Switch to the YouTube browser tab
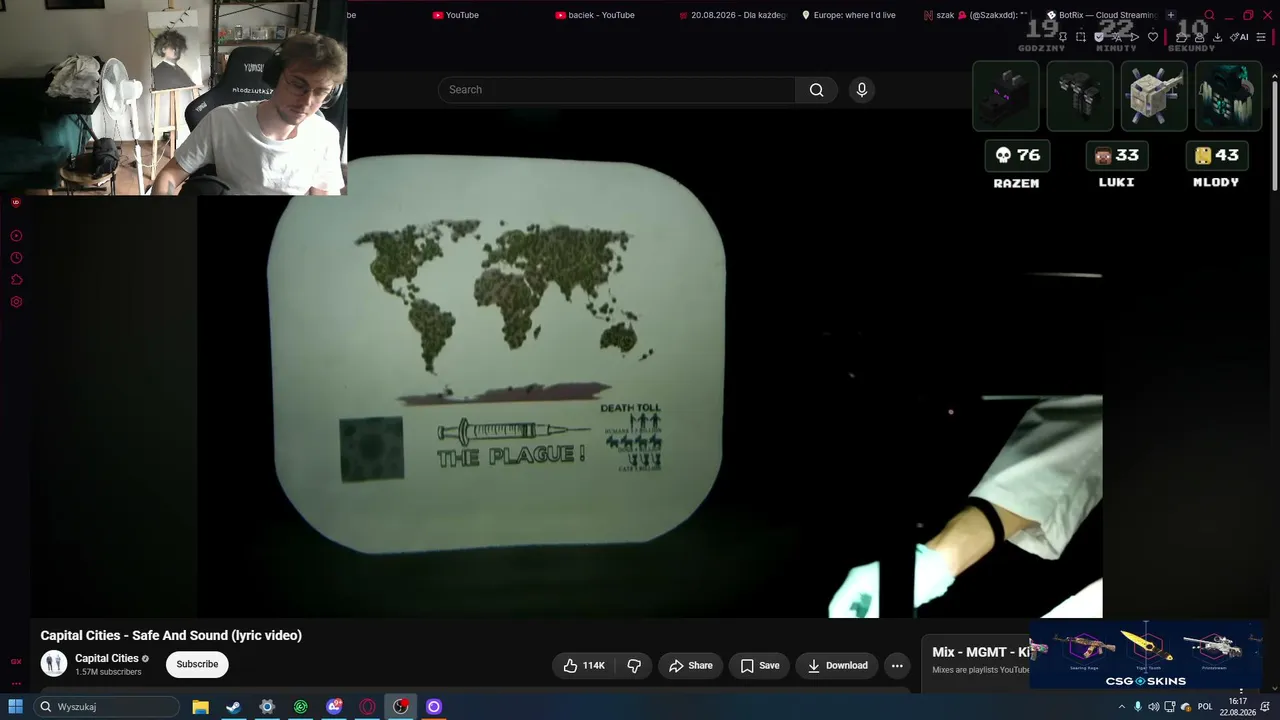The width and height of the screenshot is (1280, 720). click(x=456, y=15)
